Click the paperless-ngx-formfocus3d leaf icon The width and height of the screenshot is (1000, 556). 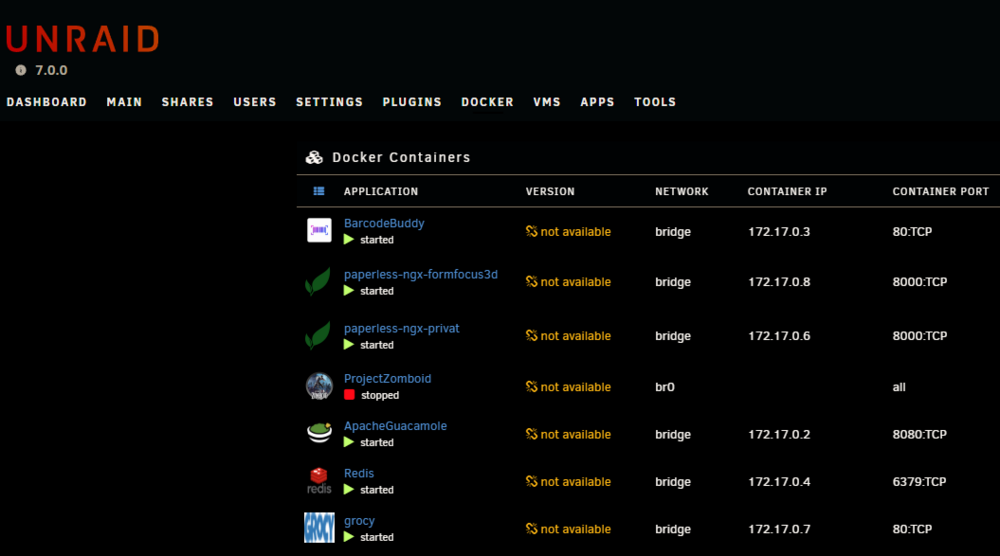coord(318,281)
